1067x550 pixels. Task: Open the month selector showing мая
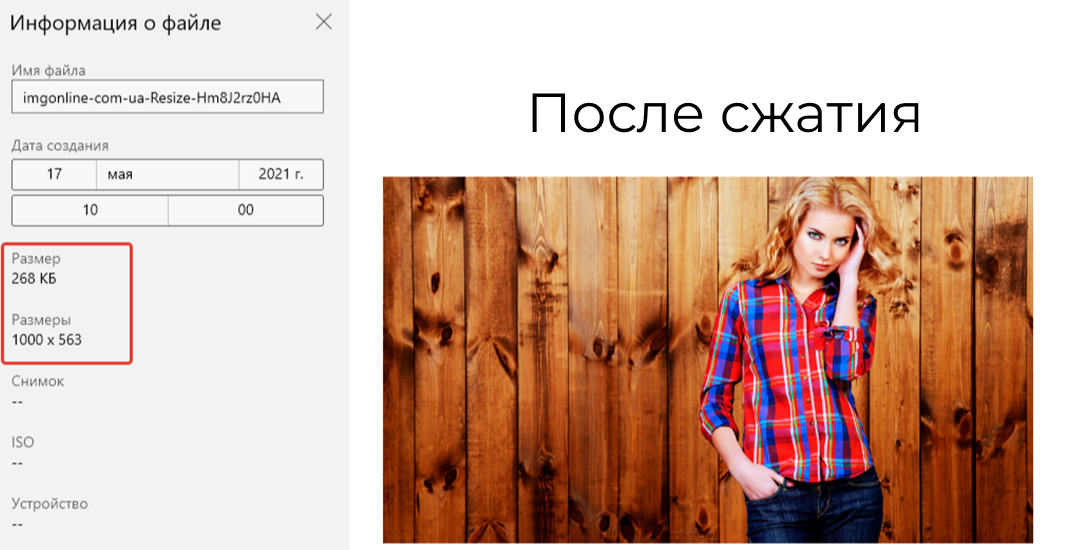(x=167, y=174)
